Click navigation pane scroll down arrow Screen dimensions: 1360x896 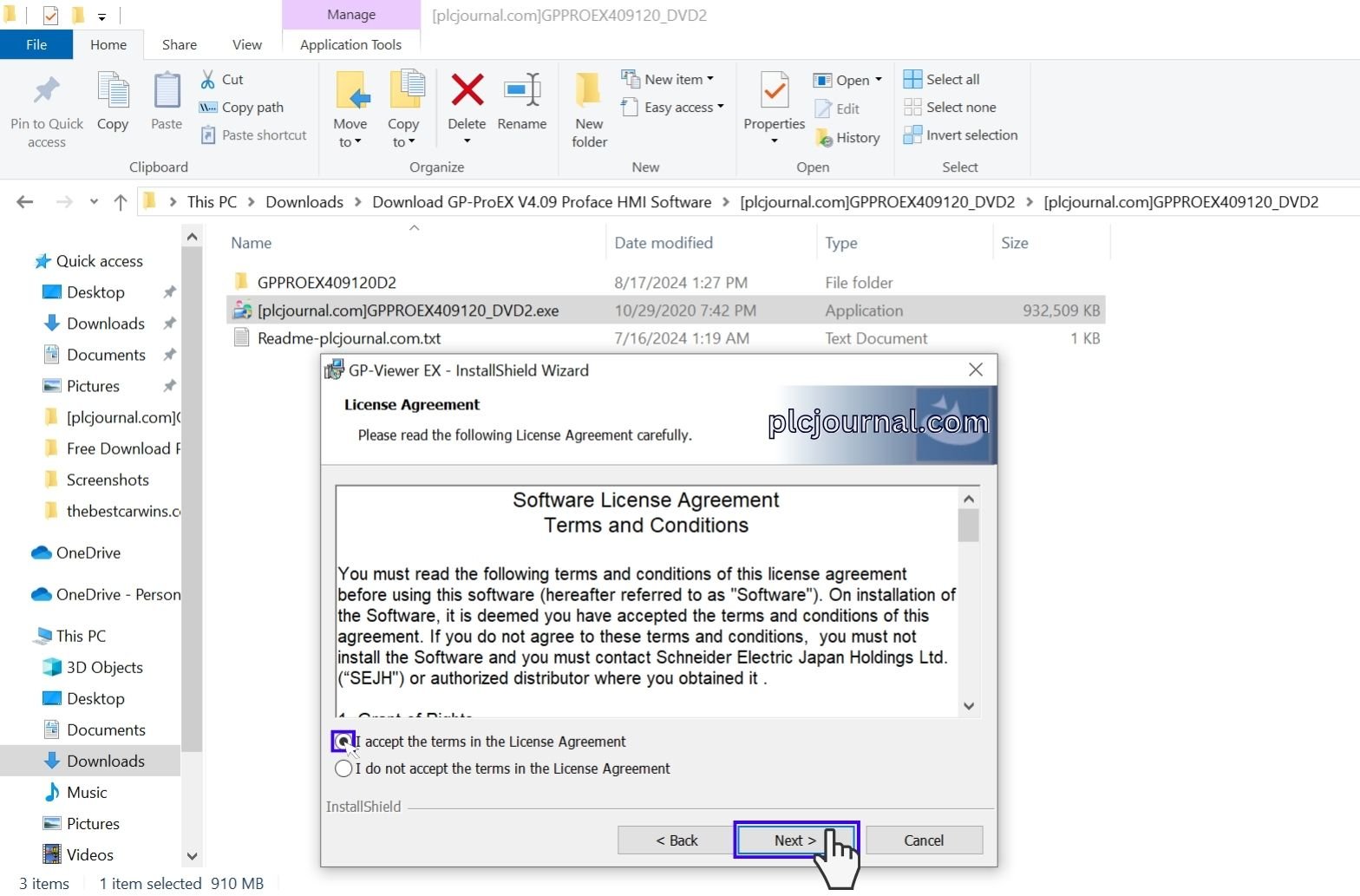(x=192, y=856)
